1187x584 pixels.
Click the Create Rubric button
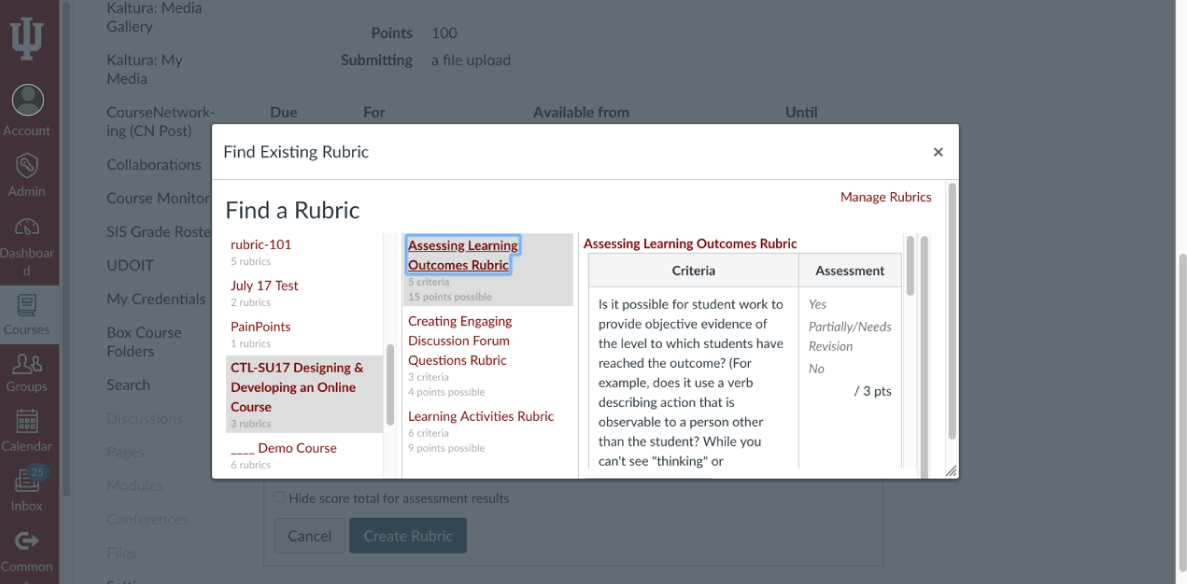[x=408, y=536]
